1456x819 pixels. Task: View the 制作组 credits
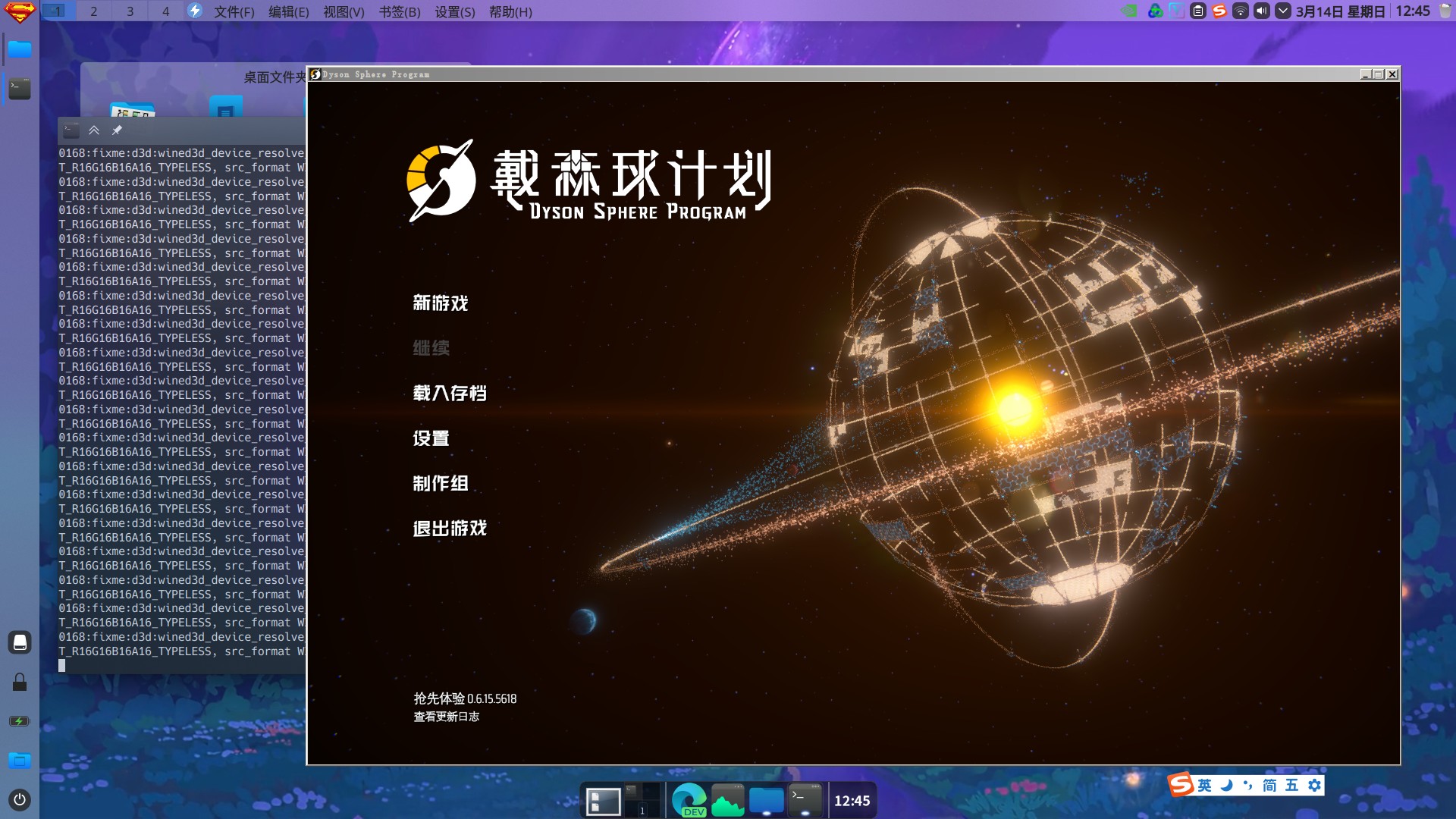click(440, 483)
